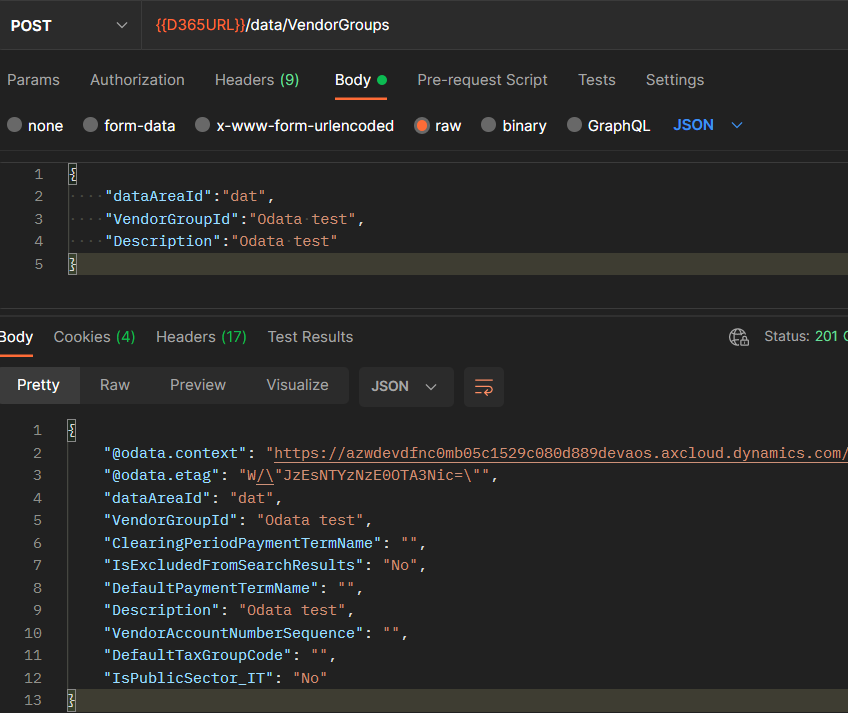
Task: Click "DefaultTaxGroupCode" line
Action: click(x=220, y=655)
